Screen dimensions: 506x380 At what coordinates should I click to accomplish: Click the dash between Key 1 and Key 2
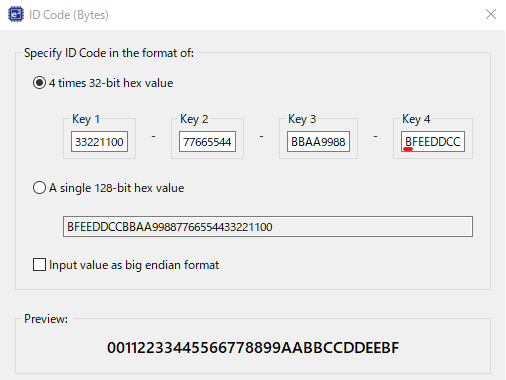[153, 136]
